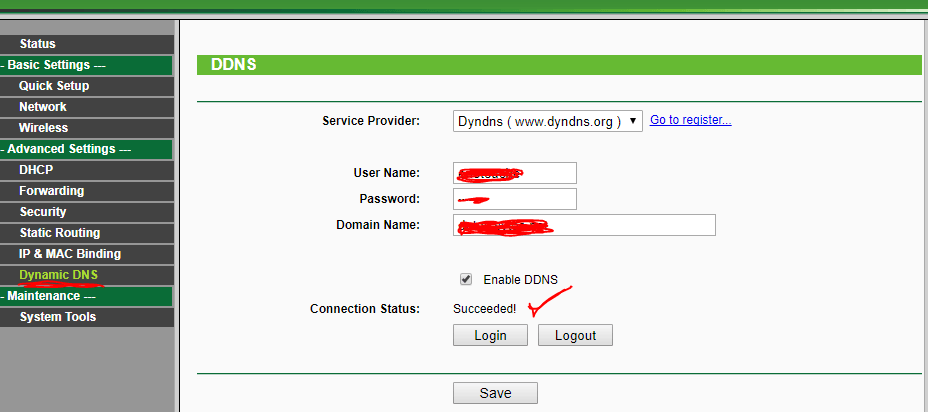Open Forwarding settings

tap(52, 191)
